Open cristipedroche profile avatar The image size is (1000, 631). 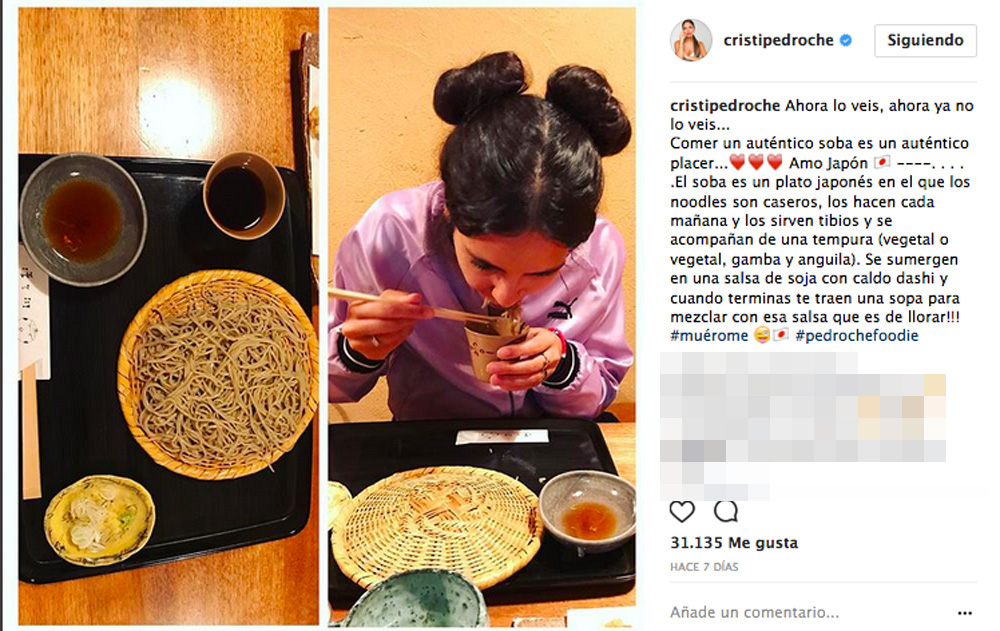coord(691,40)
